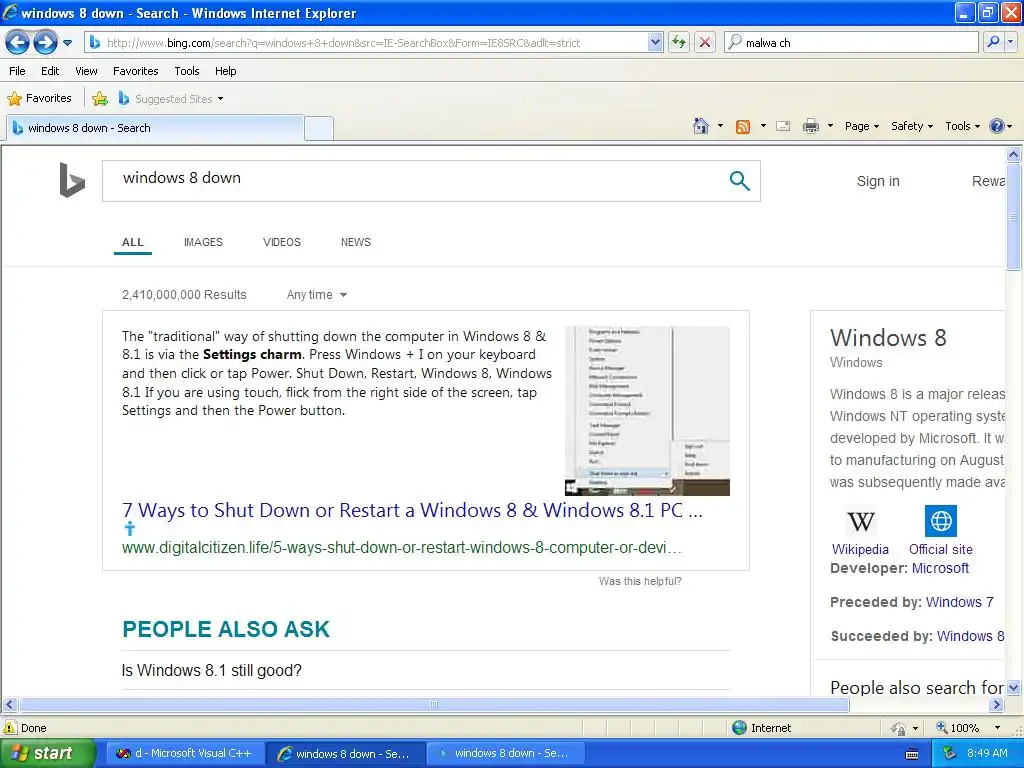
Task: Click the Bing search magnifier icon
Action: (739, 181)
